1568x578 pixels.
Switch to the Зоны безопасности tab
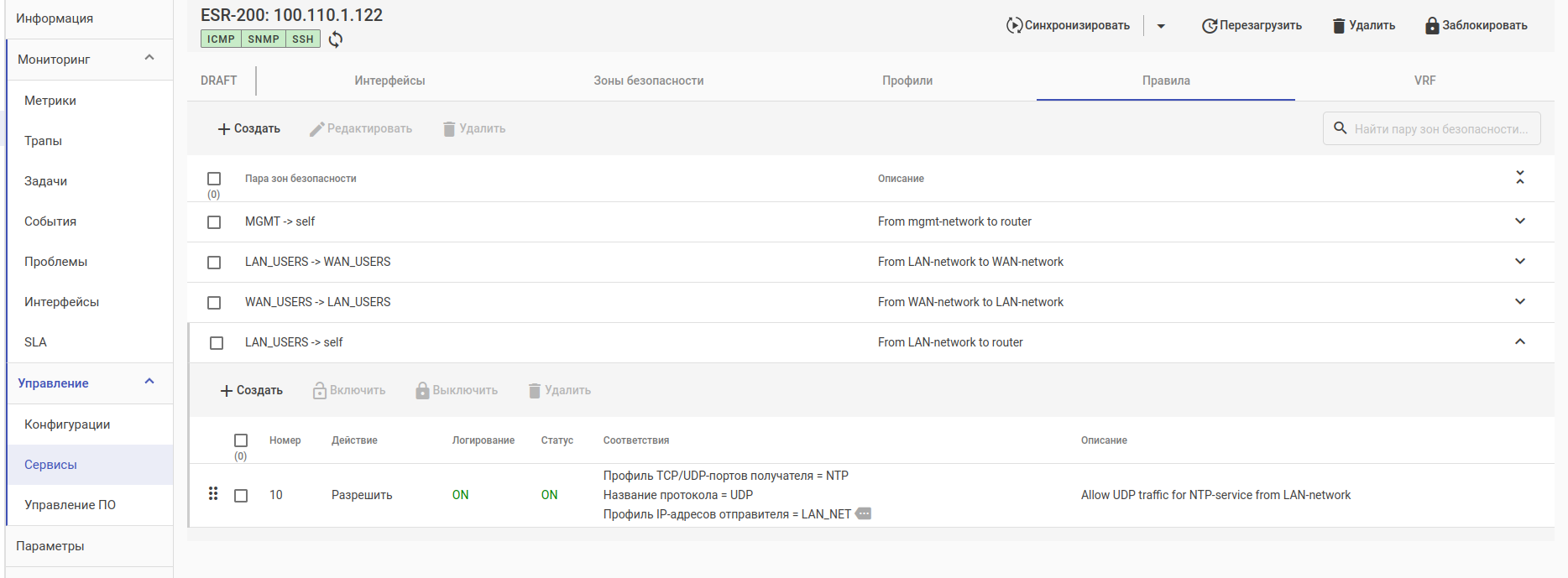pos(648,81)
